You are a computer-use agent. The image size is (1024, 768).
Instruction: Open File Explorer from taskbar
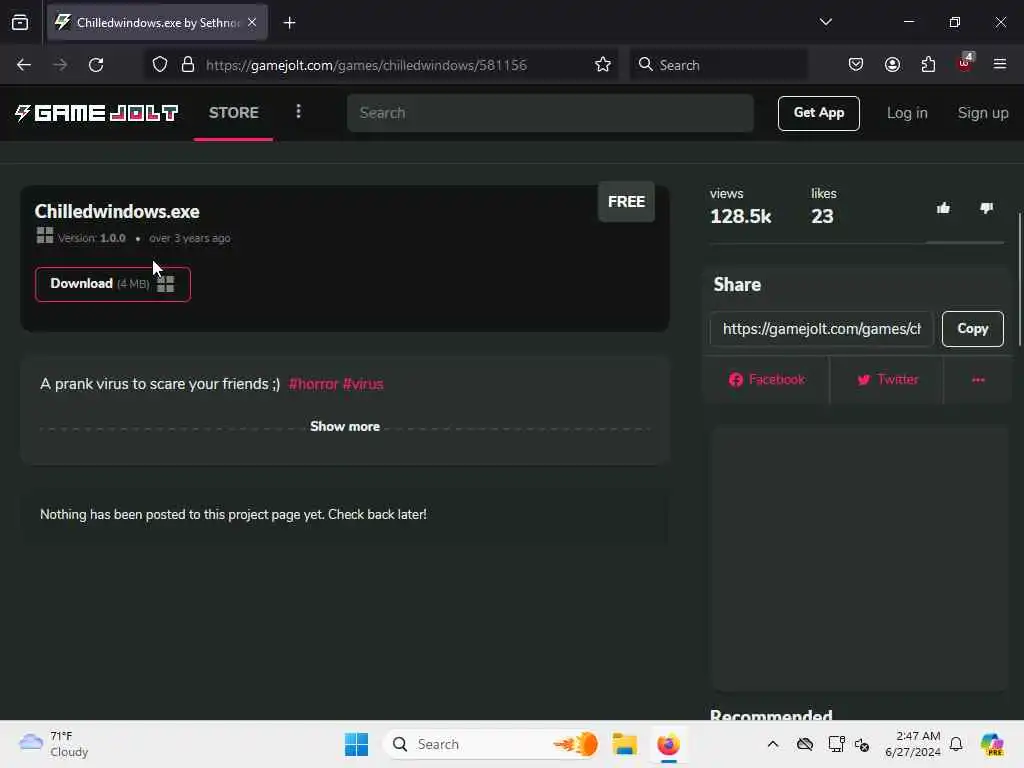pyautogui.click(x=624, y=744)
